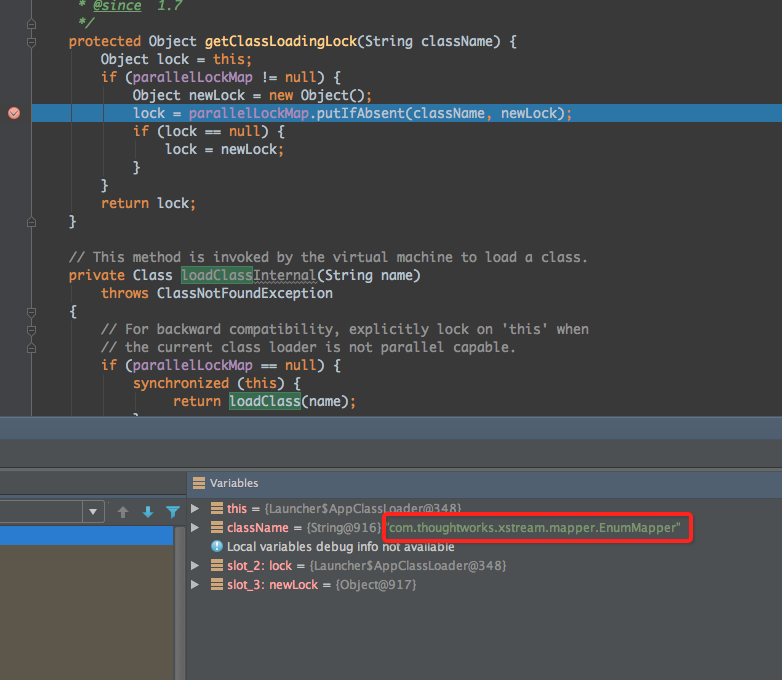This screenshot has width=782, height=680.
Task: Go to next frame with down arrow
Action: 148,512
